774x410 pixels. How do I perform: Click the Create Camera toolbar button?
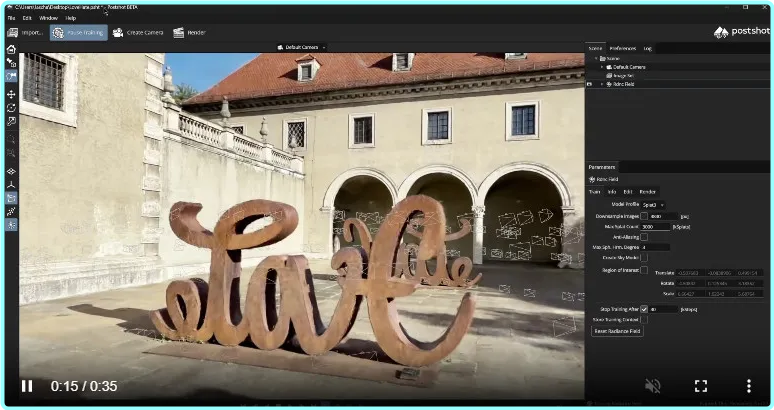pos(138,32)
